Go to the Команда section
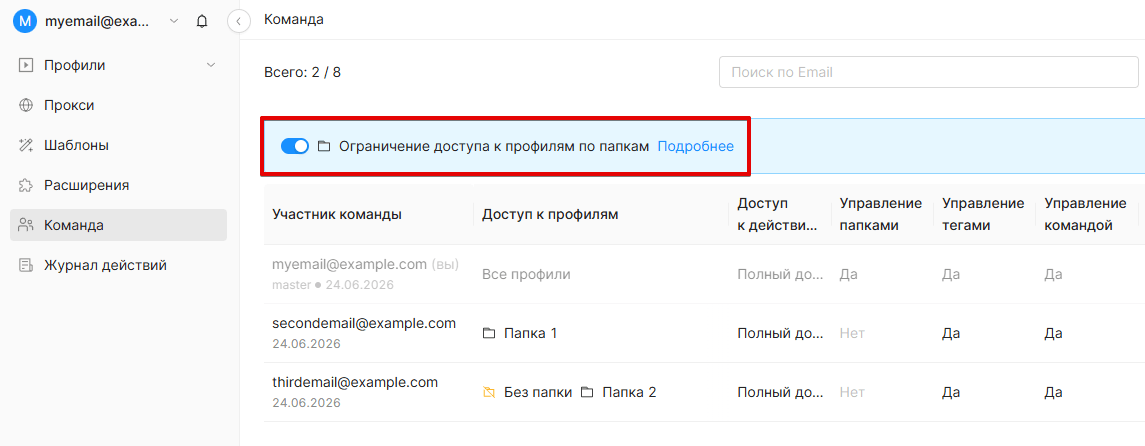Screen dimensions: 1145x446 pos(118,225)
